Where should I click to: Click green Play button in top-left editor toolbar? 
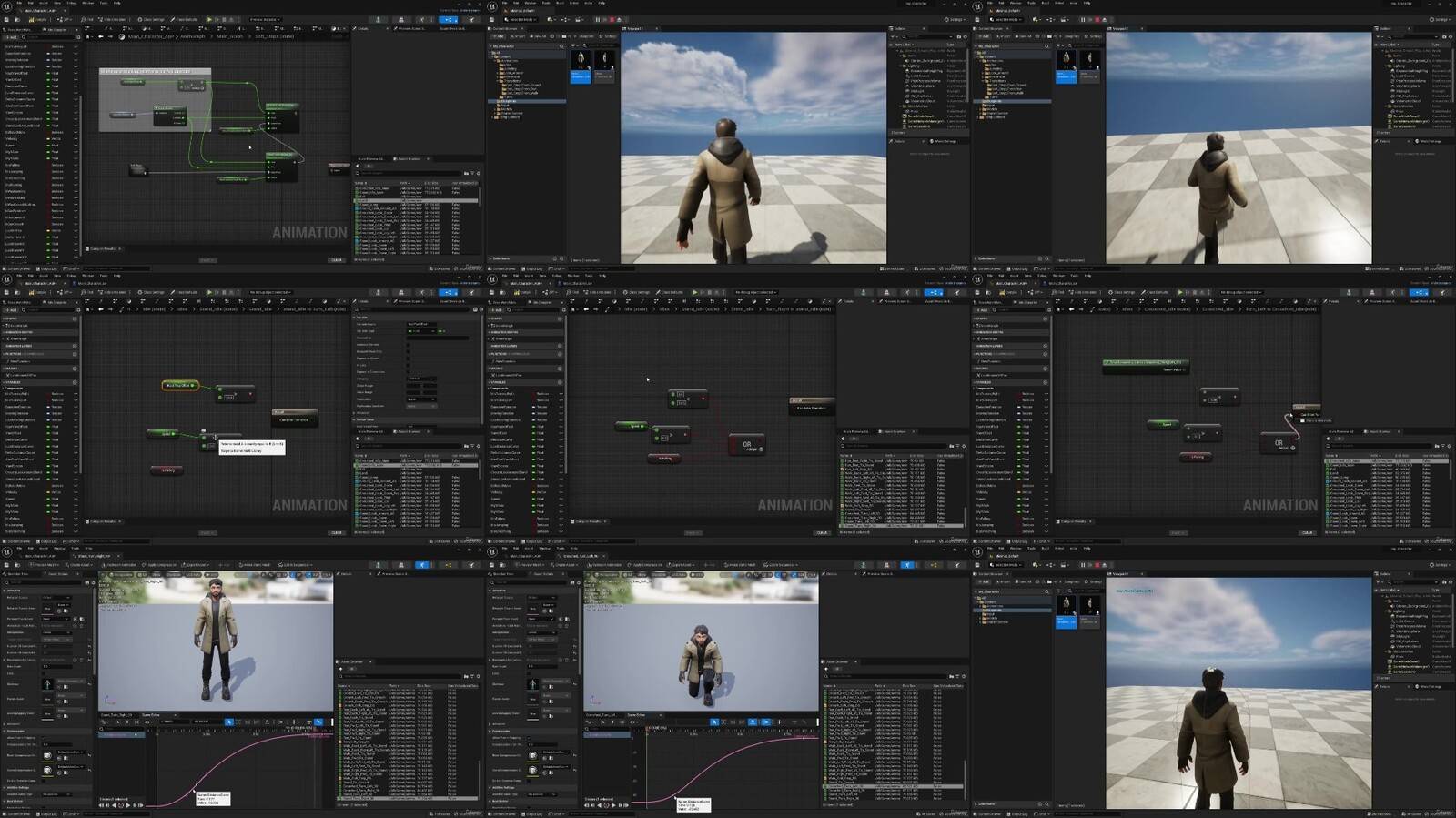209,19
